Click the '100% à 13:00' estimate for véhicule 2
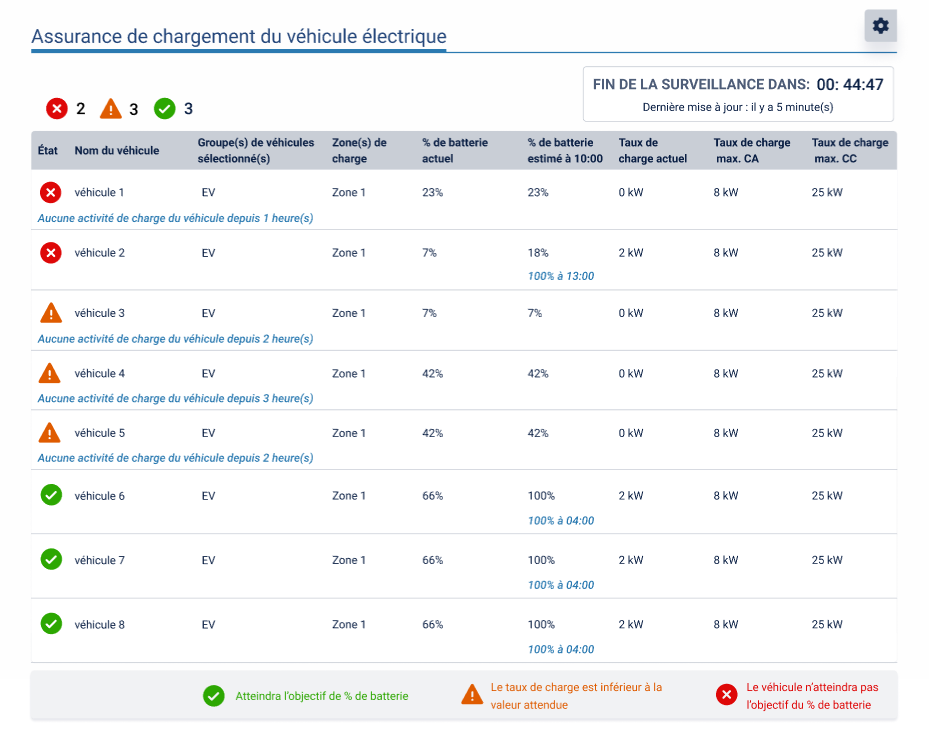 [561, 276]
